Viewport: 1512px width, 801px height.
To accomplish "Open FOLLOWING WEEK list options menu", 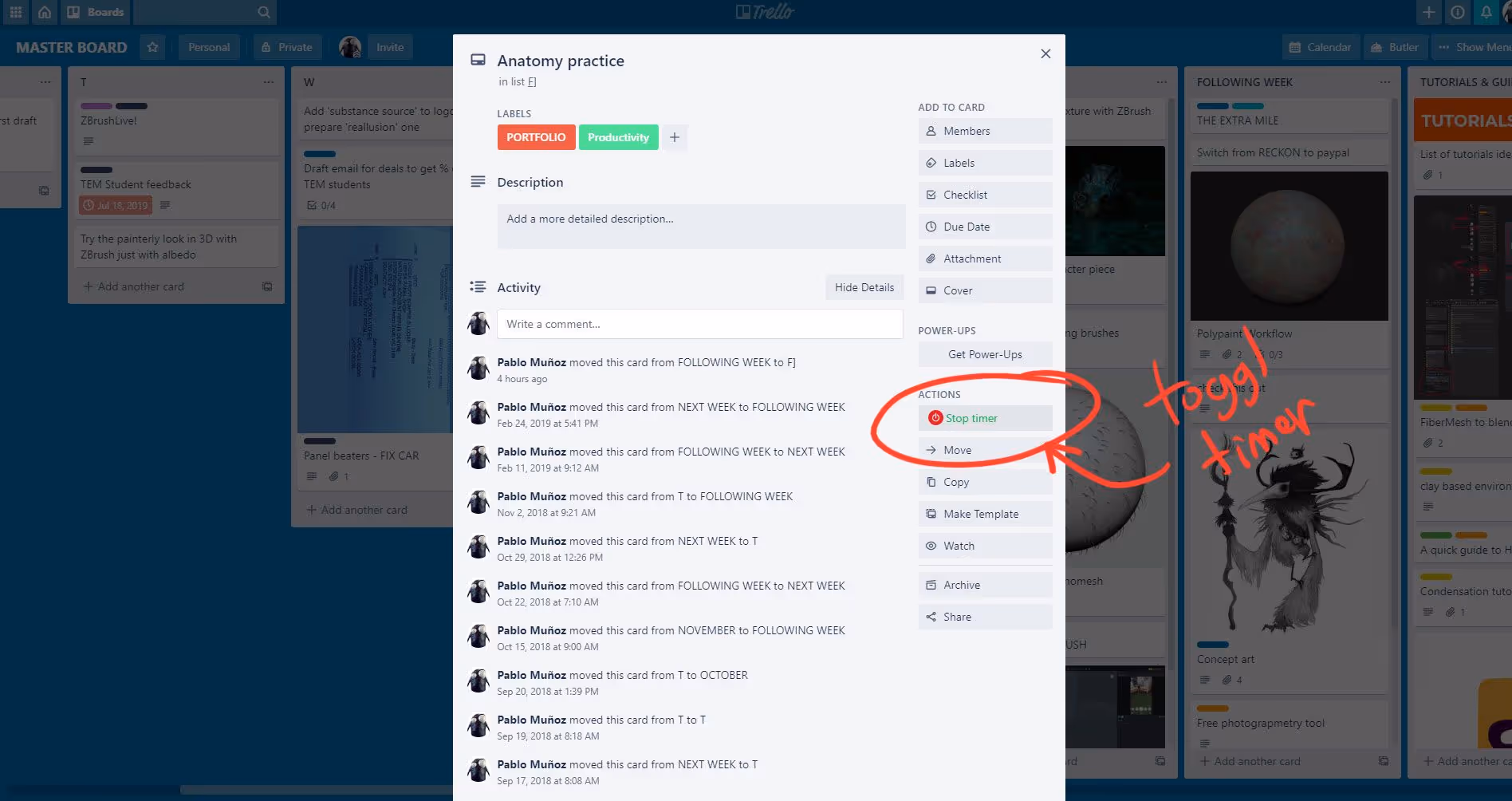I will [1385, 82].
